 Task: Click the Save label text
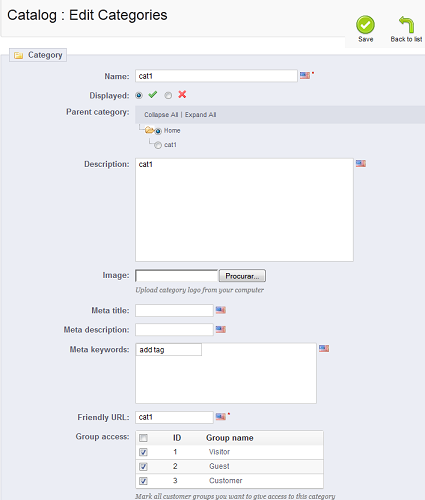click(x=366, y=39)
